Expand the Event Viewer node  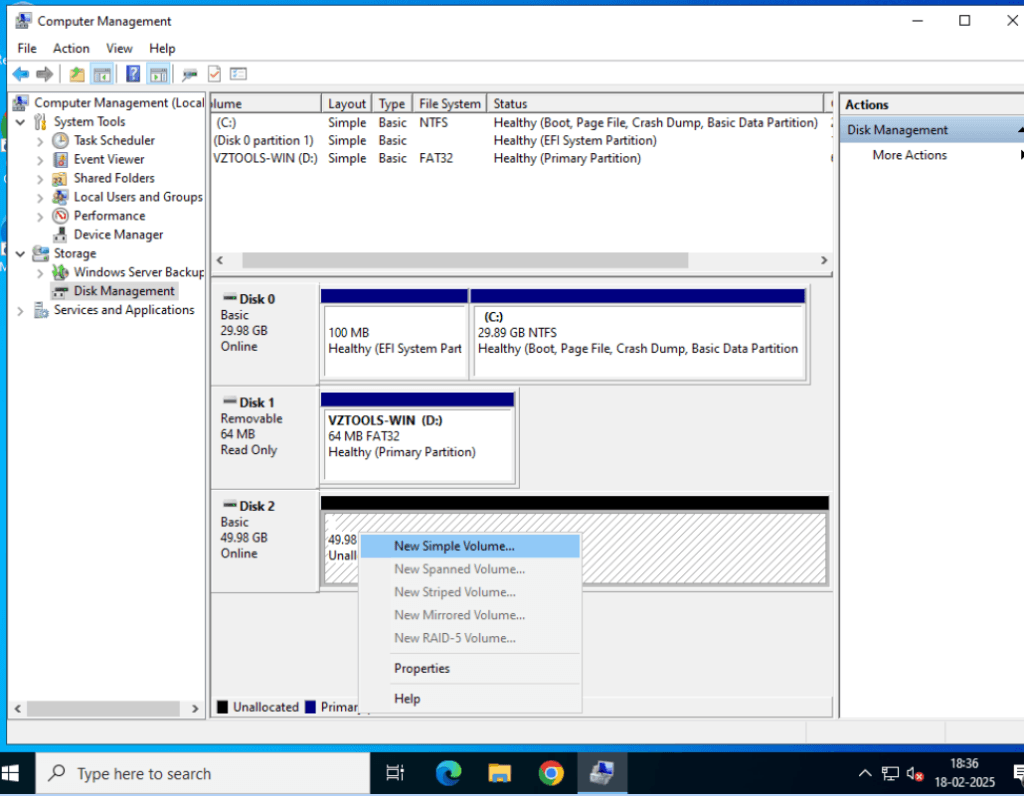pos(40,160)
